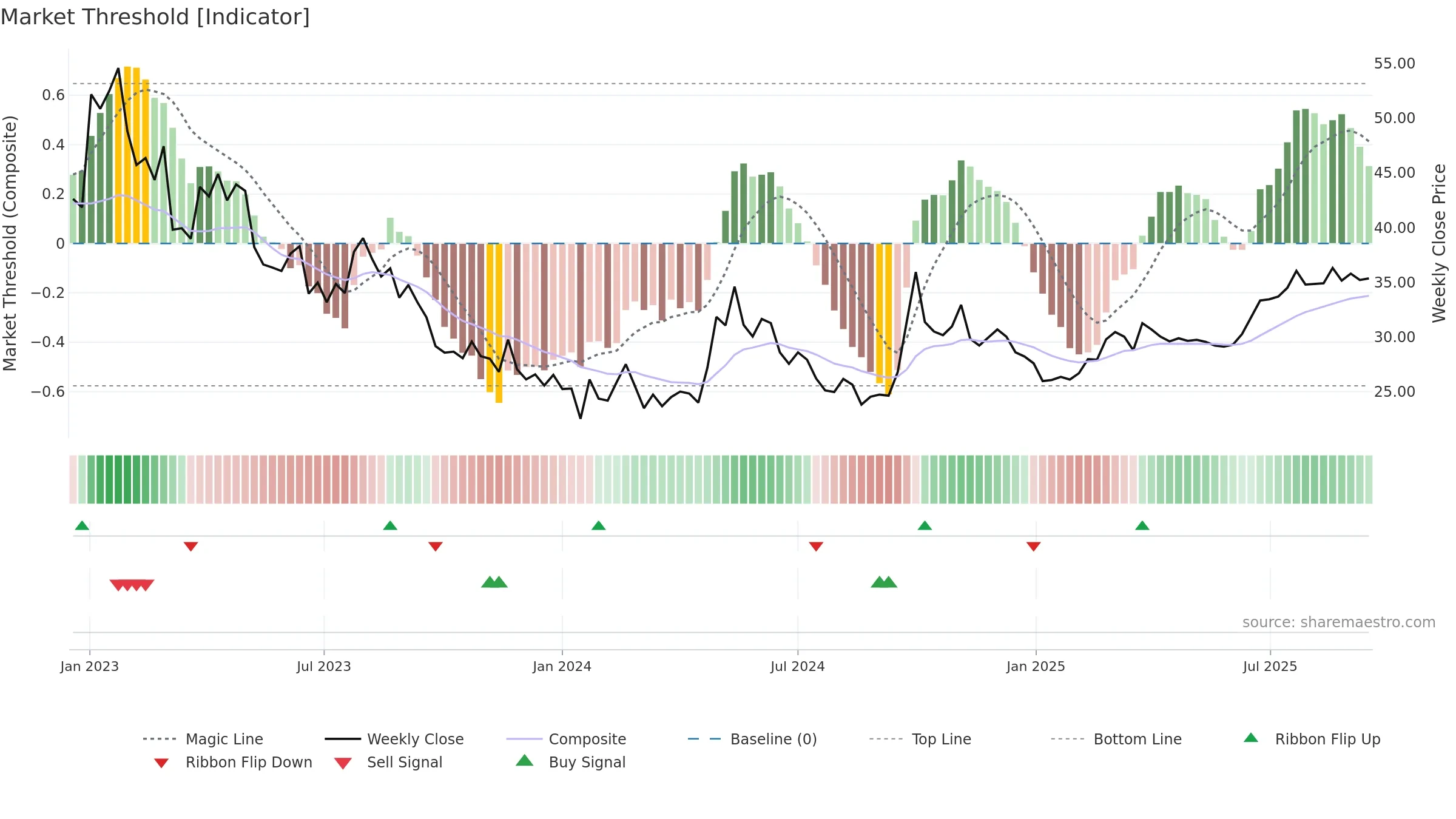This screenshot has width=1456, height=819.
Task: Click the ribbon flip down marker at Jan 2025
Action: 1034,547
